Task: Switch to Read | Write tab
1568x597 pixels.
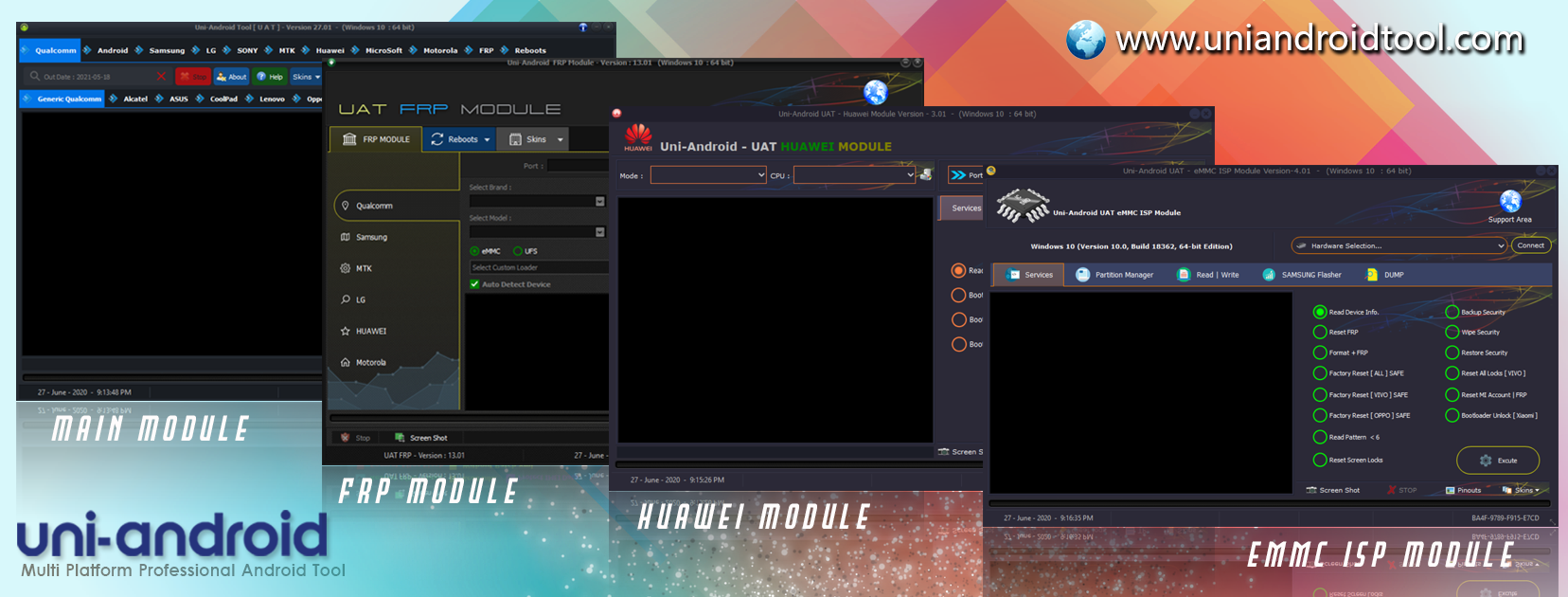Action: (x=1207, y=275)
